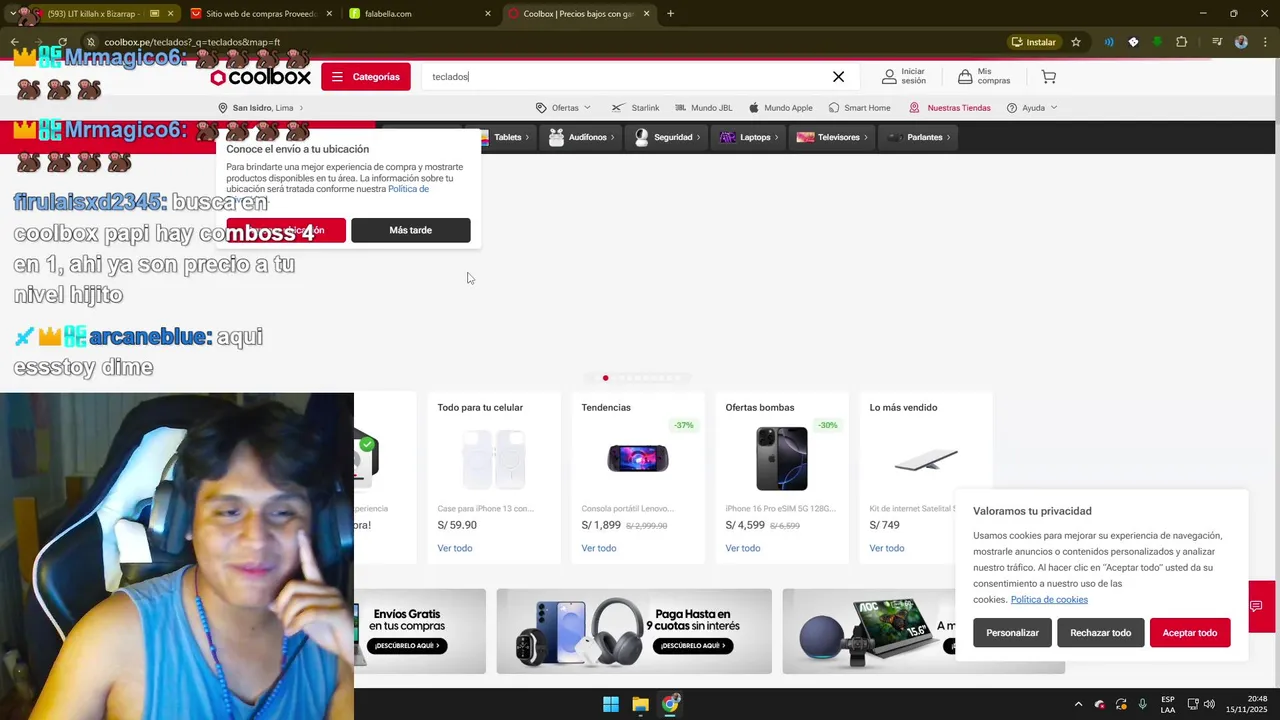Clear the search box with the X icon

pyautogui.click(x=838, y=77)
